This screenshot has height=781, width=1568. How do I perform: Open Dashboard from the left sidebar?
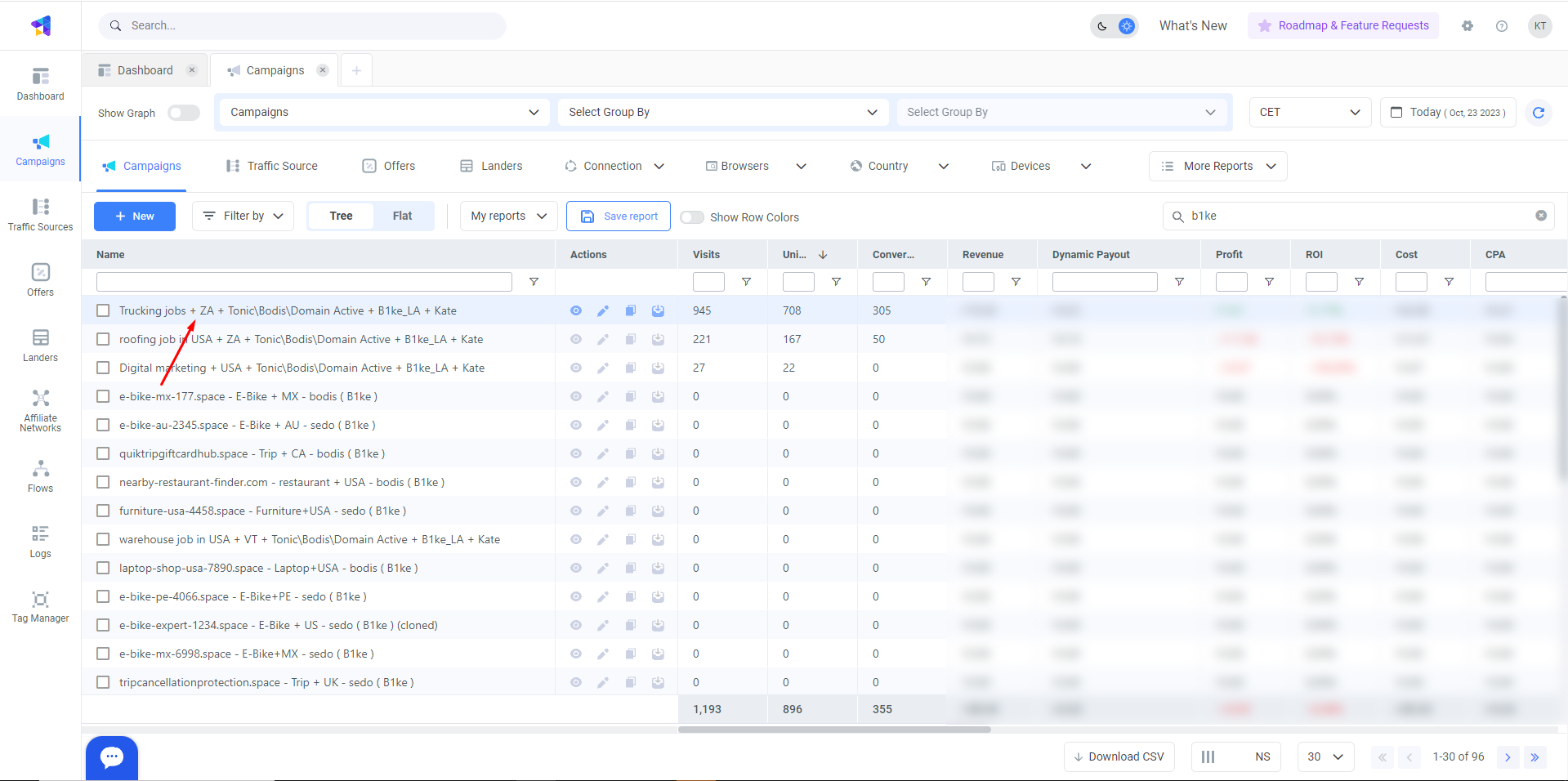[40, 84]
